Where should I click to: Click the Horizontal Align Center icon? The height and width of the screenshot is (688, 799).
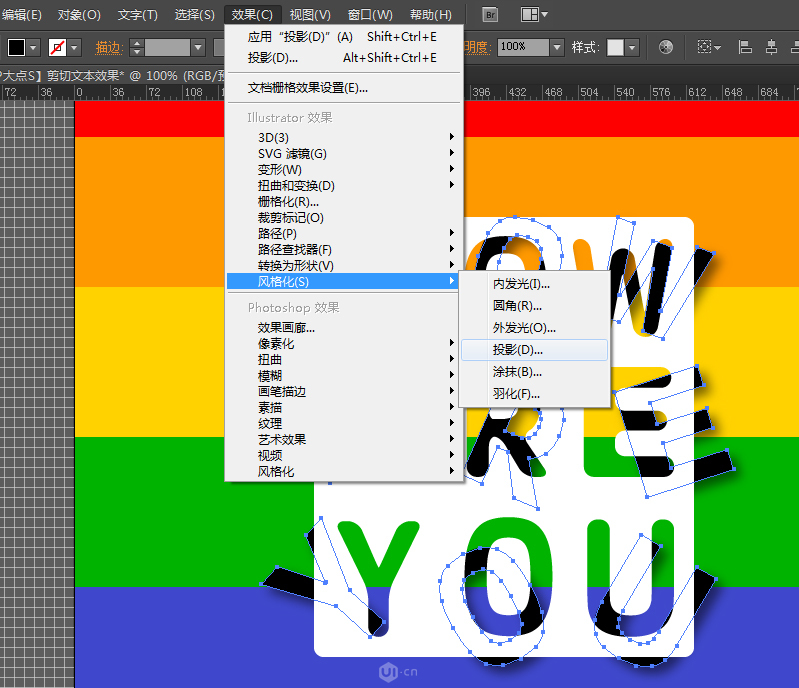771,47
